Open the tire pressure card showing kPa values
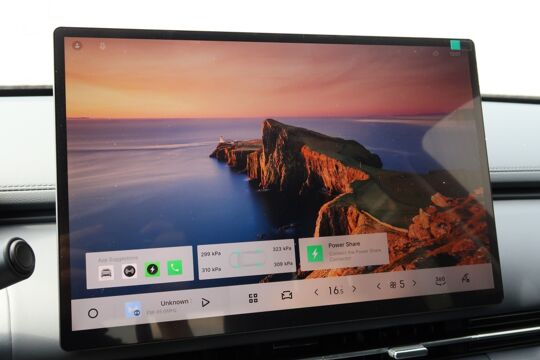This screenshot has height=360, width=540. tap(247, 259)
